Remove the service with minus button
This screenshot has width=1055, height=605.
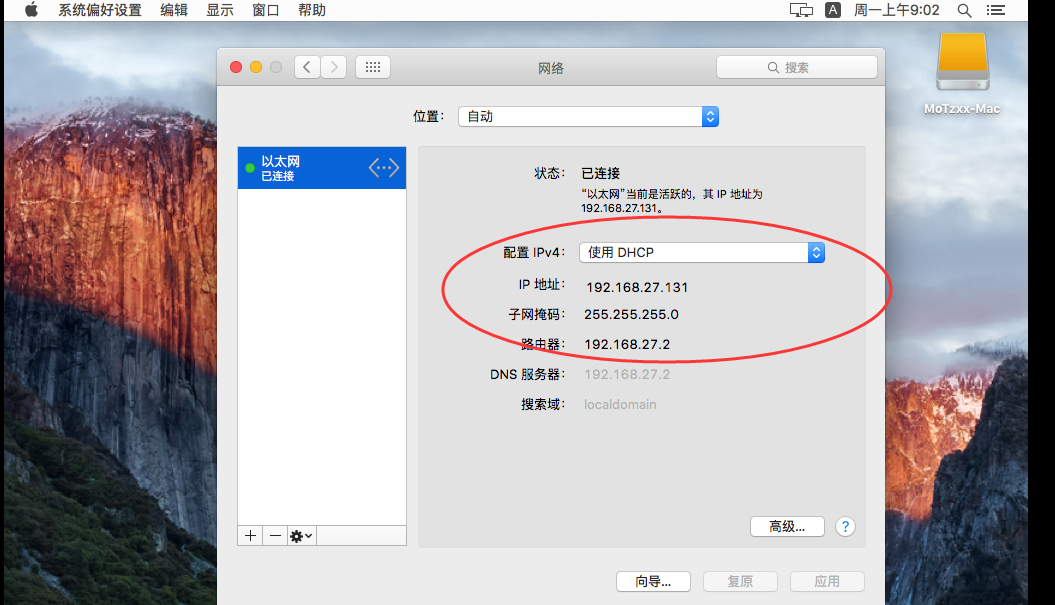coord(275,536)
